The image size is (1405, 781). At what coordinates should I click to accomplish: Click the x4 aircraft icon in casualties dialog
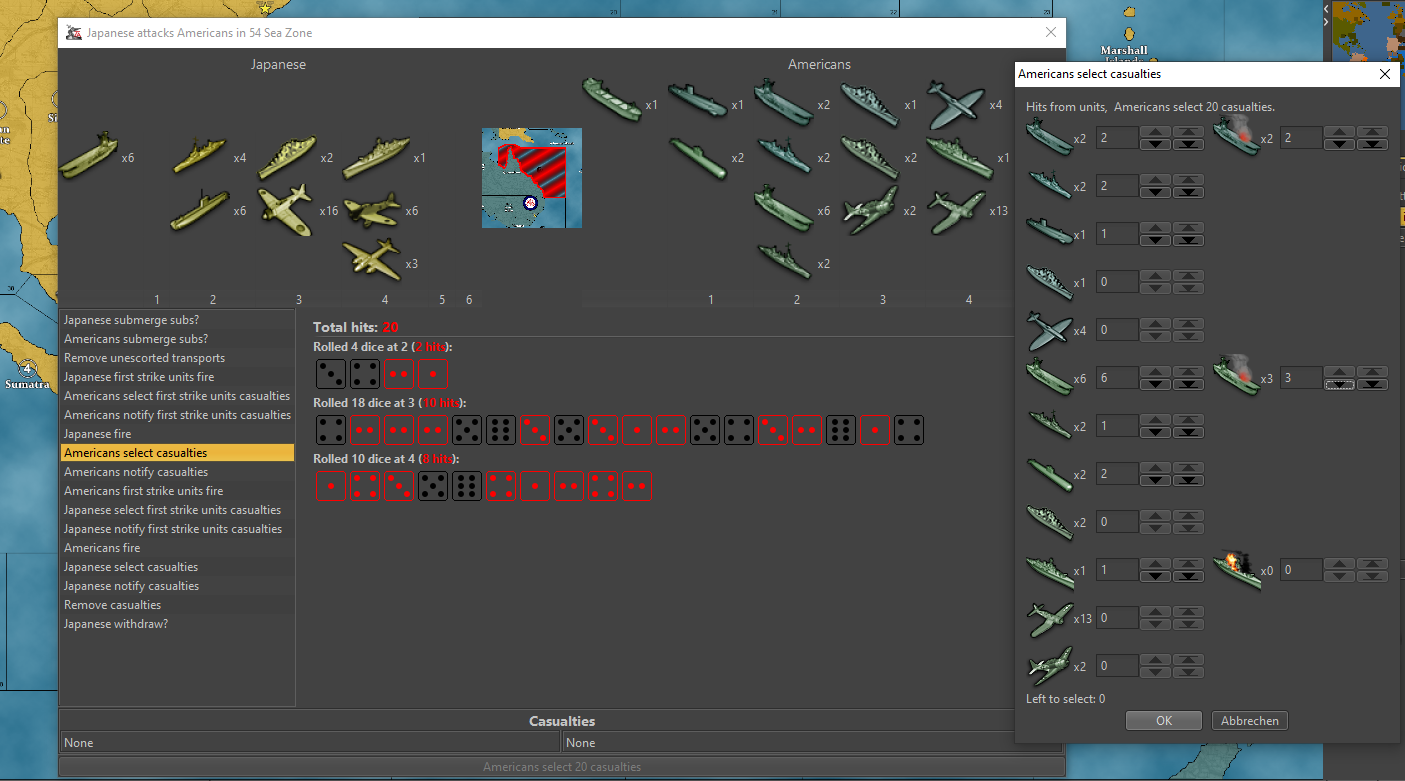point(1048,329)
